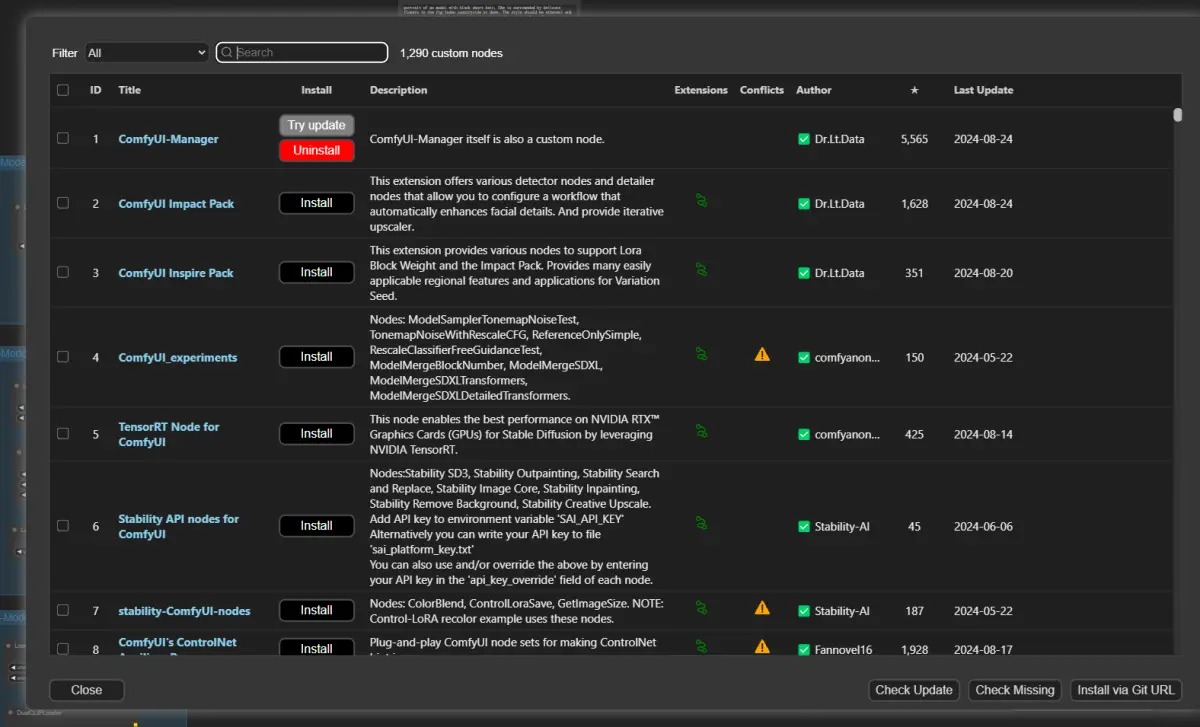Click the extensions icon for ComfyUI Inspire Pack

coord(702,269)
